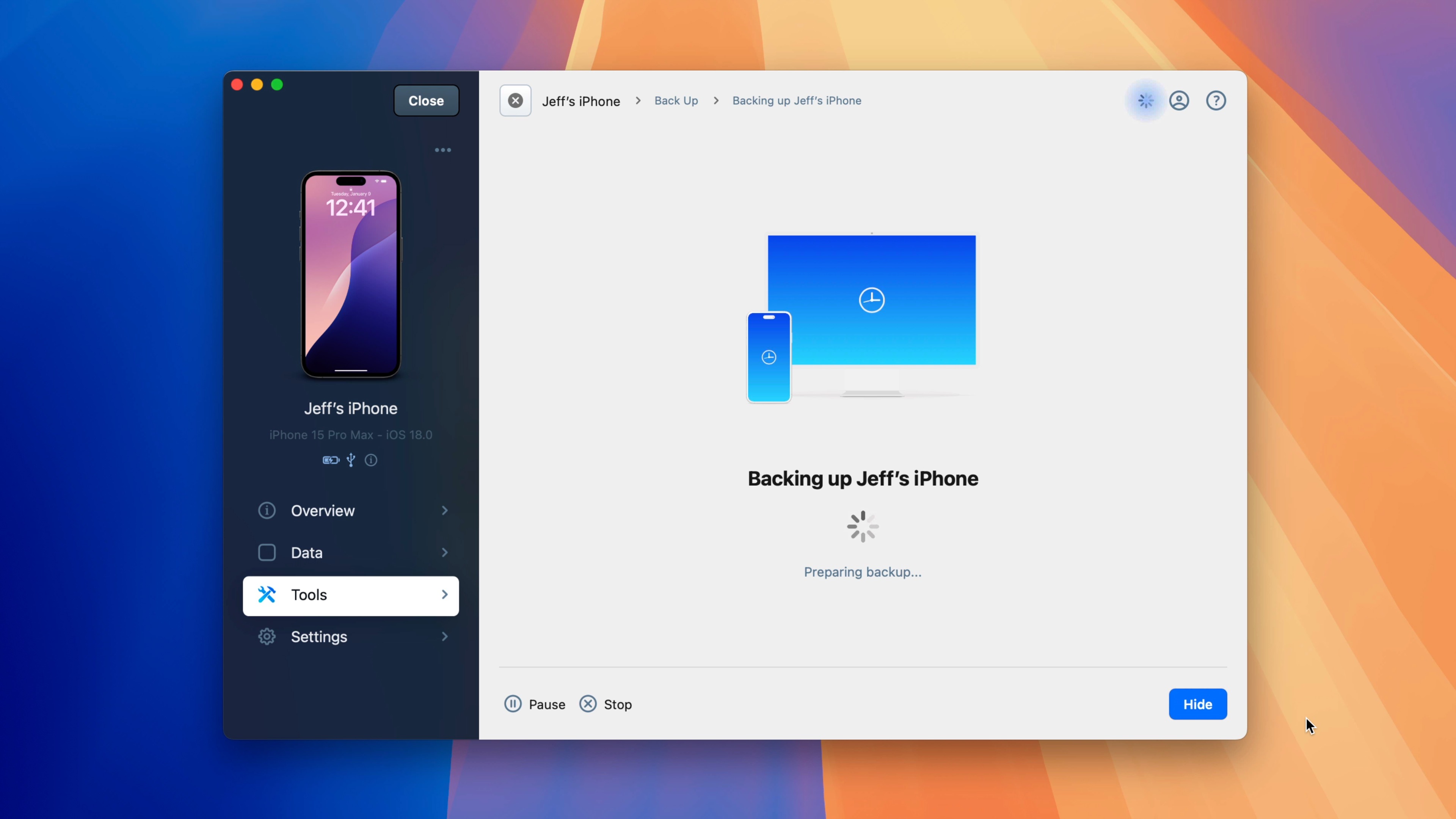Screen dimensions: 1456x819
Task: Open Help via the question mark icon
Action: coord(1216,100)
